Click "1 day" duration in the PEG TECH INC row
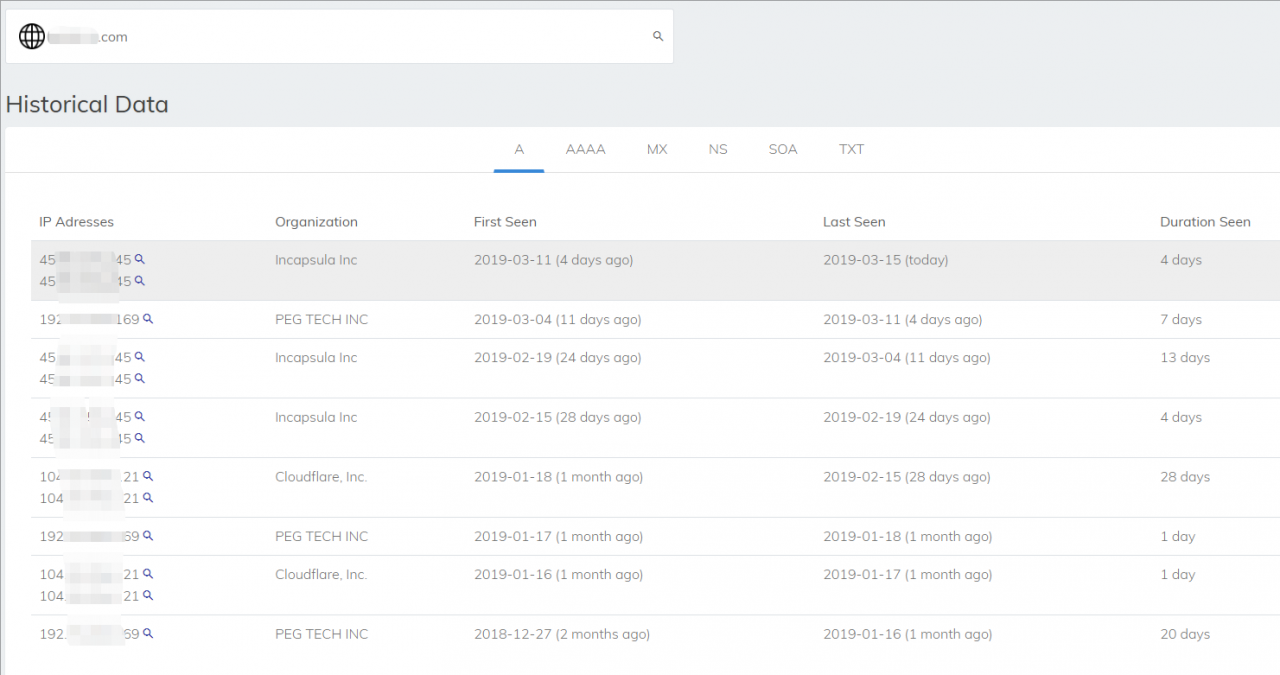 click(x=1178, y=537)
